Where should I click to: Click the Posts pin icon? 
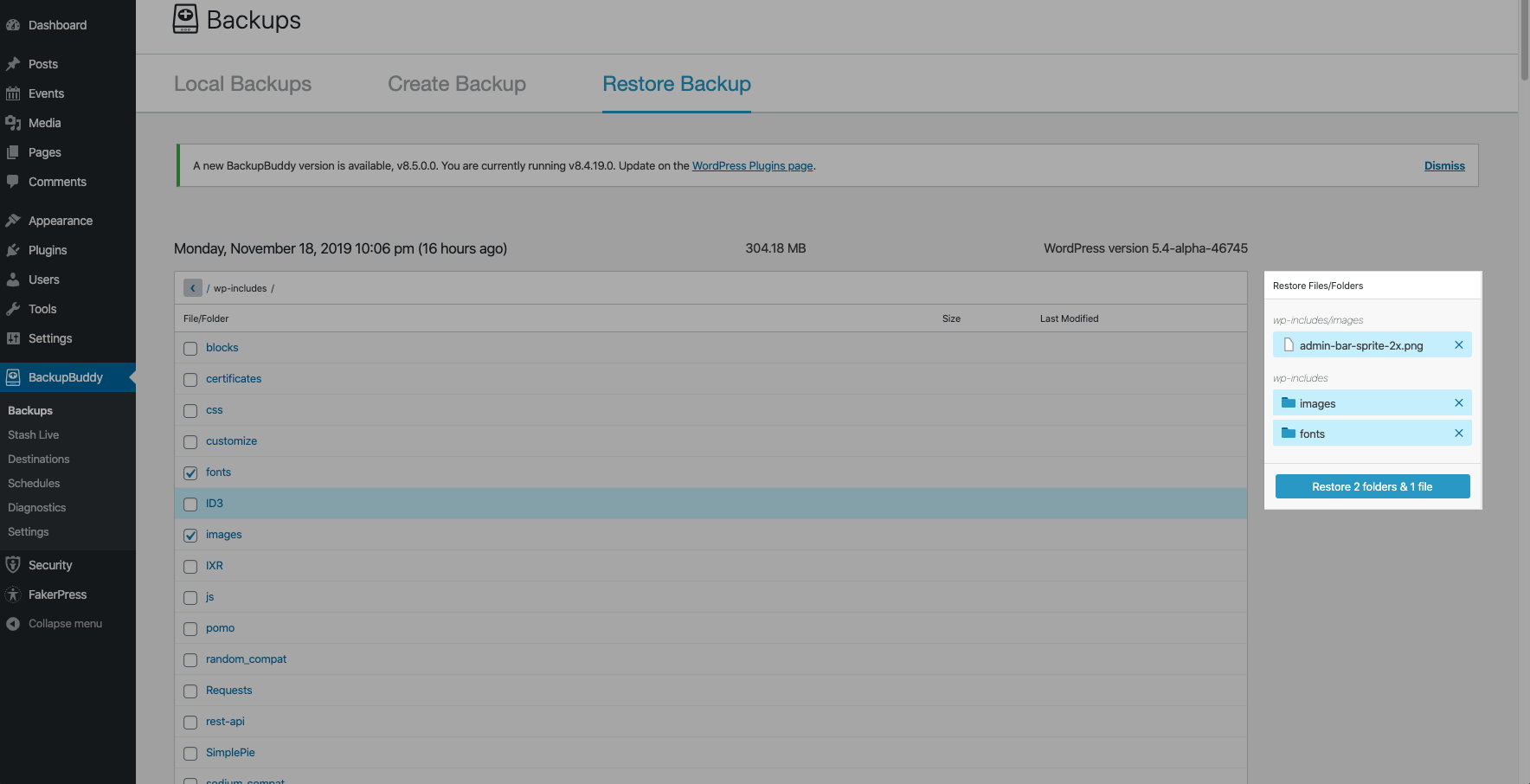[x=13, y=64]
